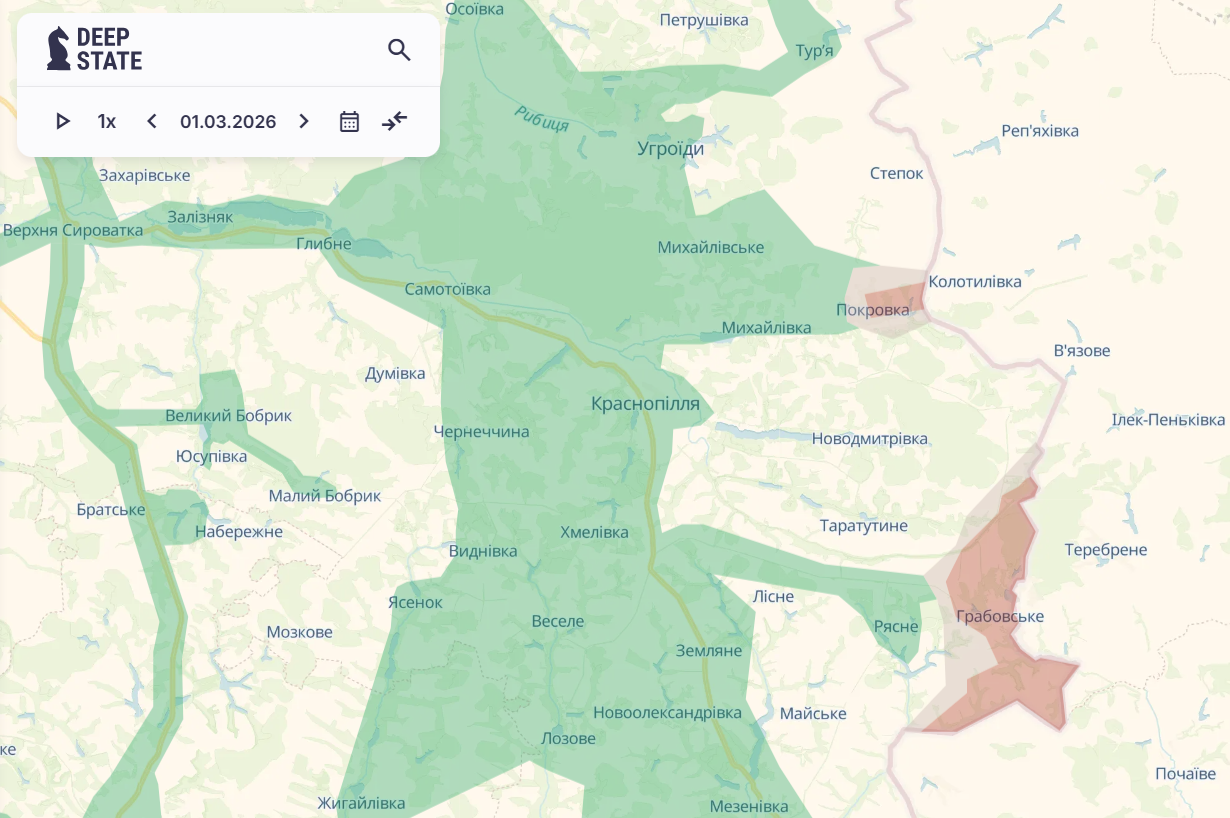Click the DeepState knight logo

[60, 49]
